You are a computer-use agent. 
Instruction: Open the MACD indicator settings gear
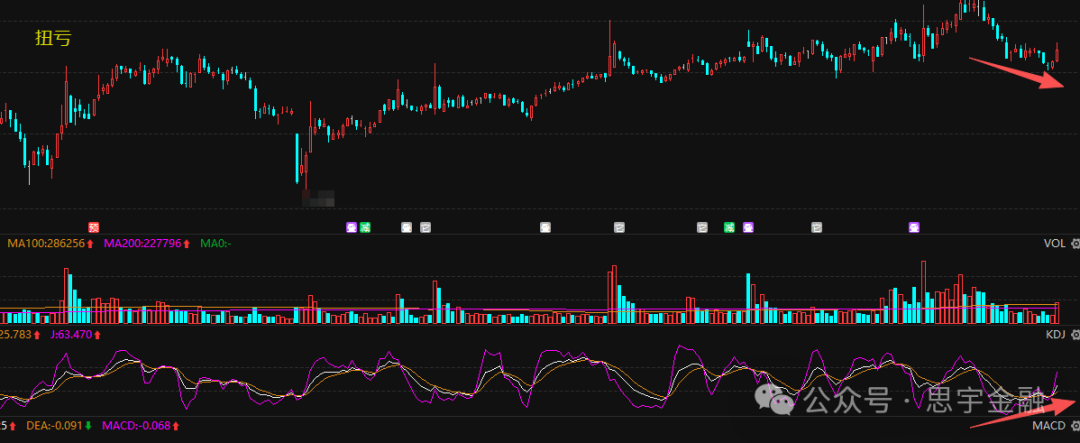click(1075, 427)
